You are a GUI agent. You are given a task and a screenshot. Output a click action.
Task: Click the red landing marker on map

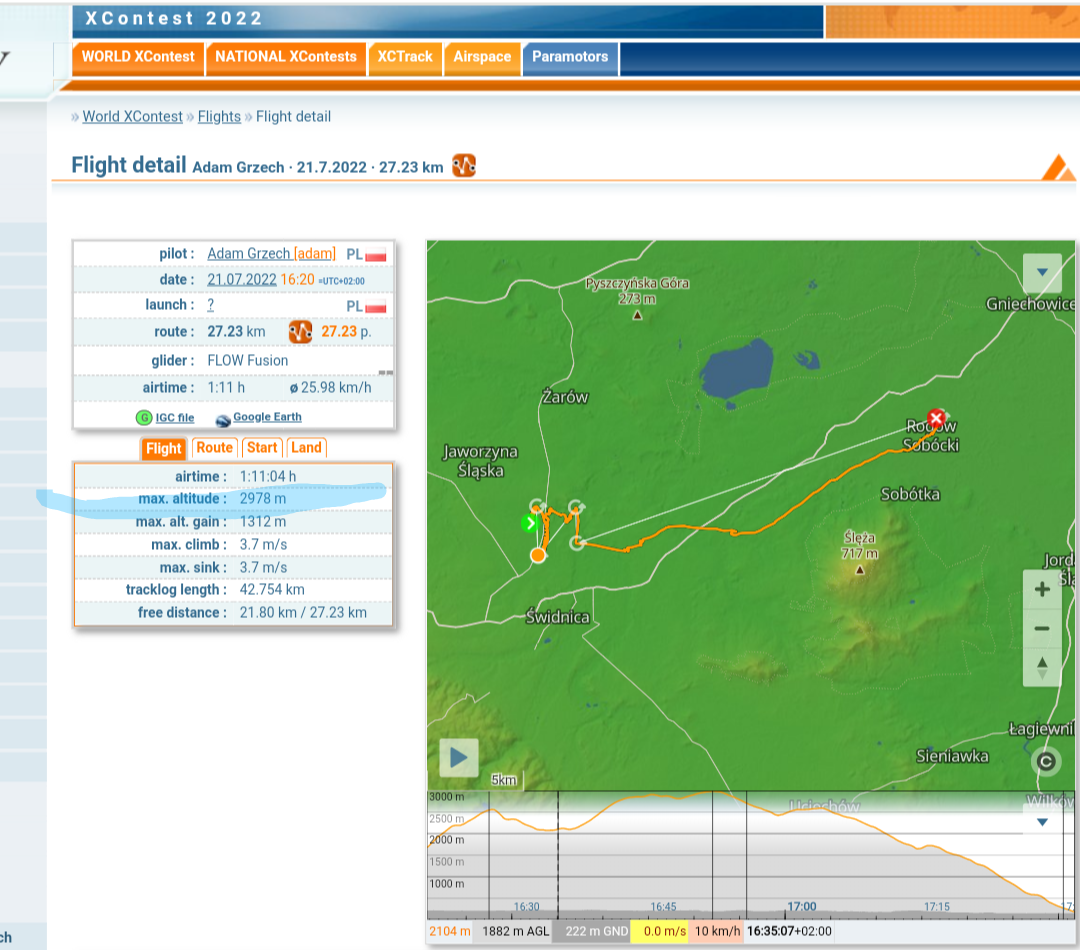click(x=936, y=418)
